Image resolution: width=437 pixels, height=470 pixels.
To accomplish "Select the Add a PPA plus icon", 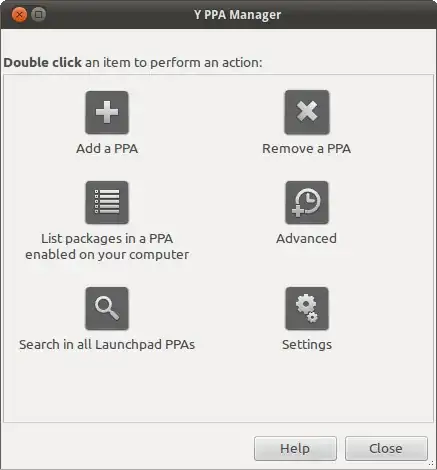I will tap(107, 113).
